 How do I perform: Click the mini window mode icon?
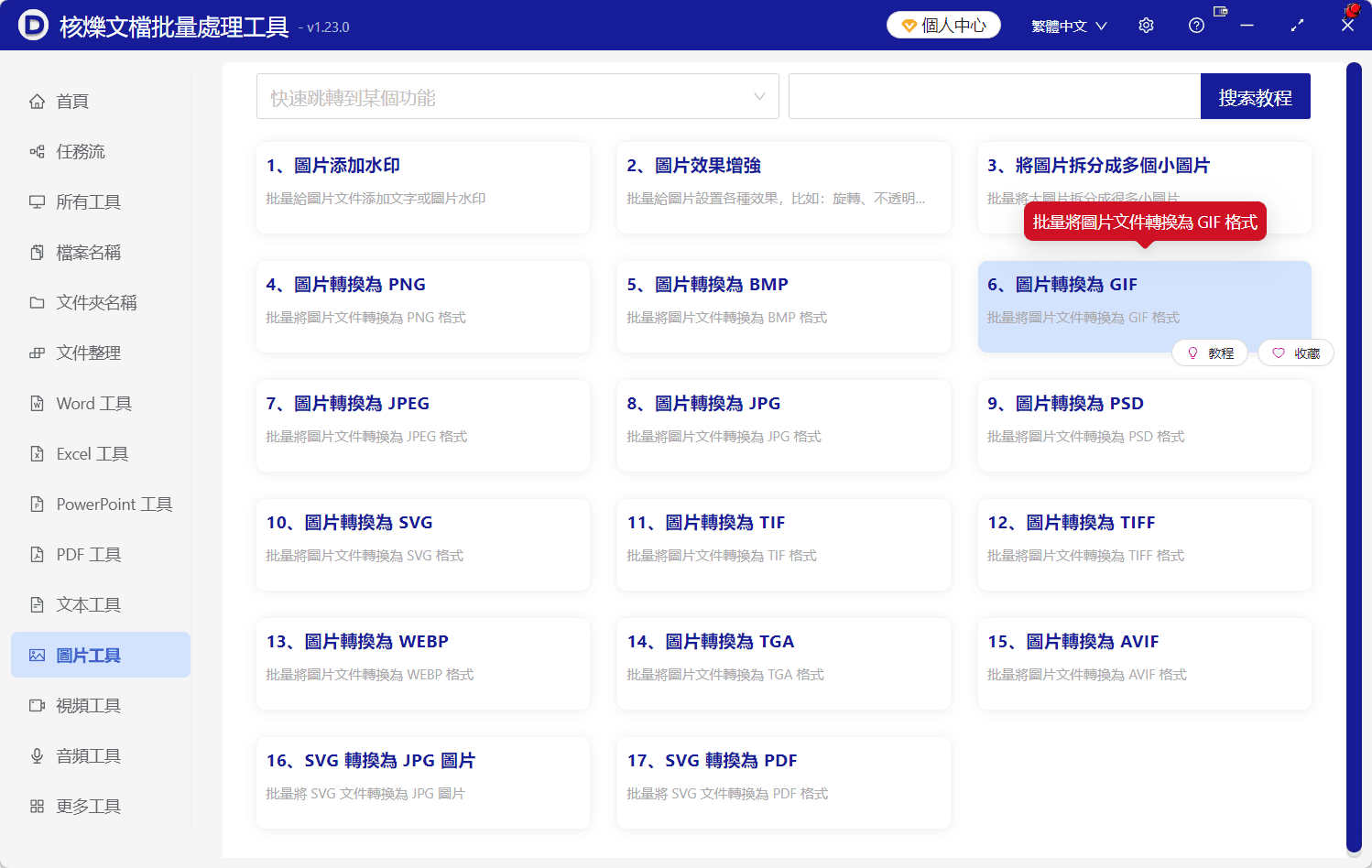click(1220, 11)
